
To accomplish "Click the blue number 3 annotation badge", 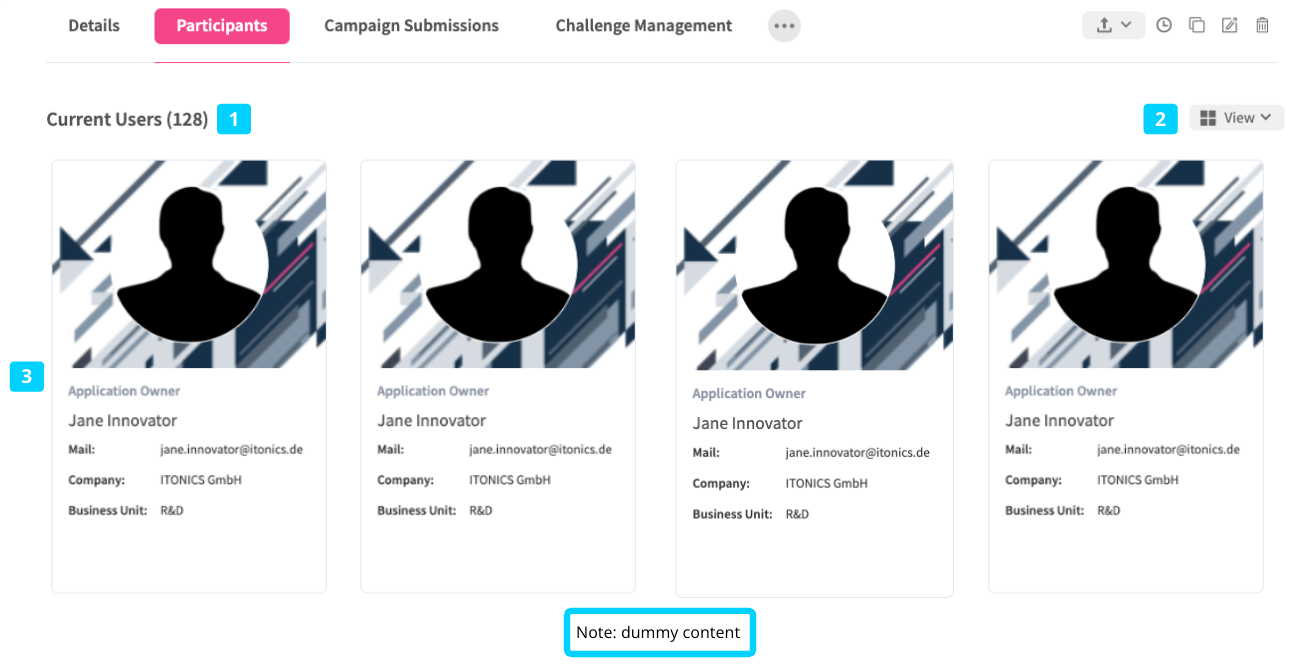I will click(x=27, y=376).
